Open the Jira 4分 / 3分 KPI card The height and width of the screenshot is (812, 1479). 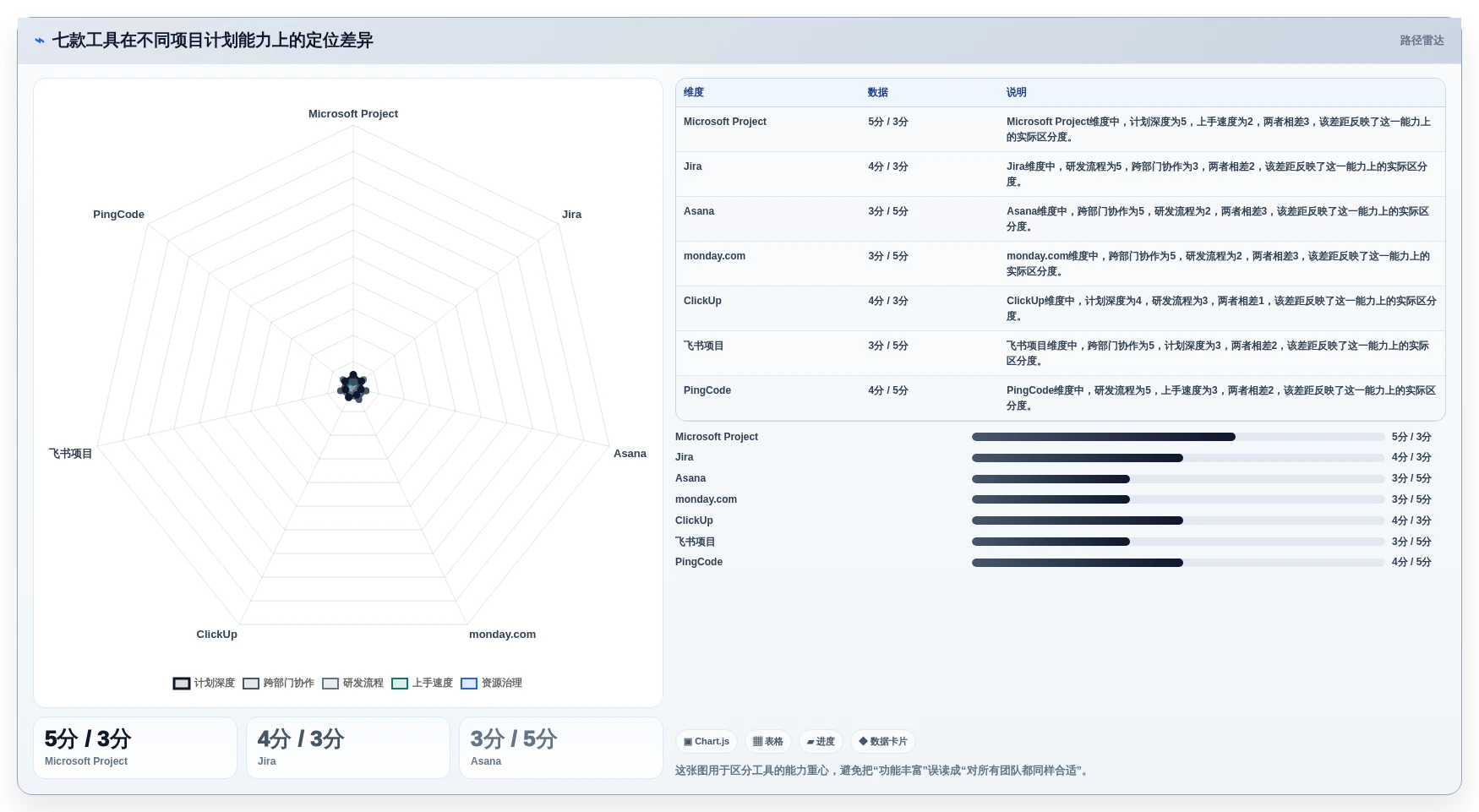[x=348, y=748]
